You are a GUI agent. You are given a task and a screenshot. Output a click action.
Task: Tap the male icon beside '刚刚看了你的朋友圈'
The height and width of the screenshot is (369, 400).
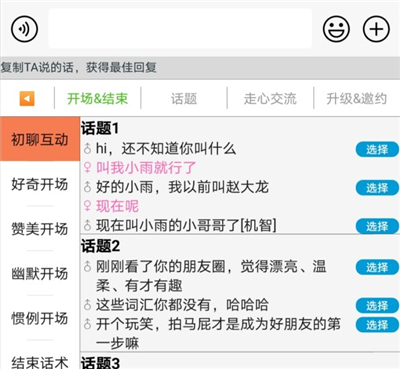[87, 266]
